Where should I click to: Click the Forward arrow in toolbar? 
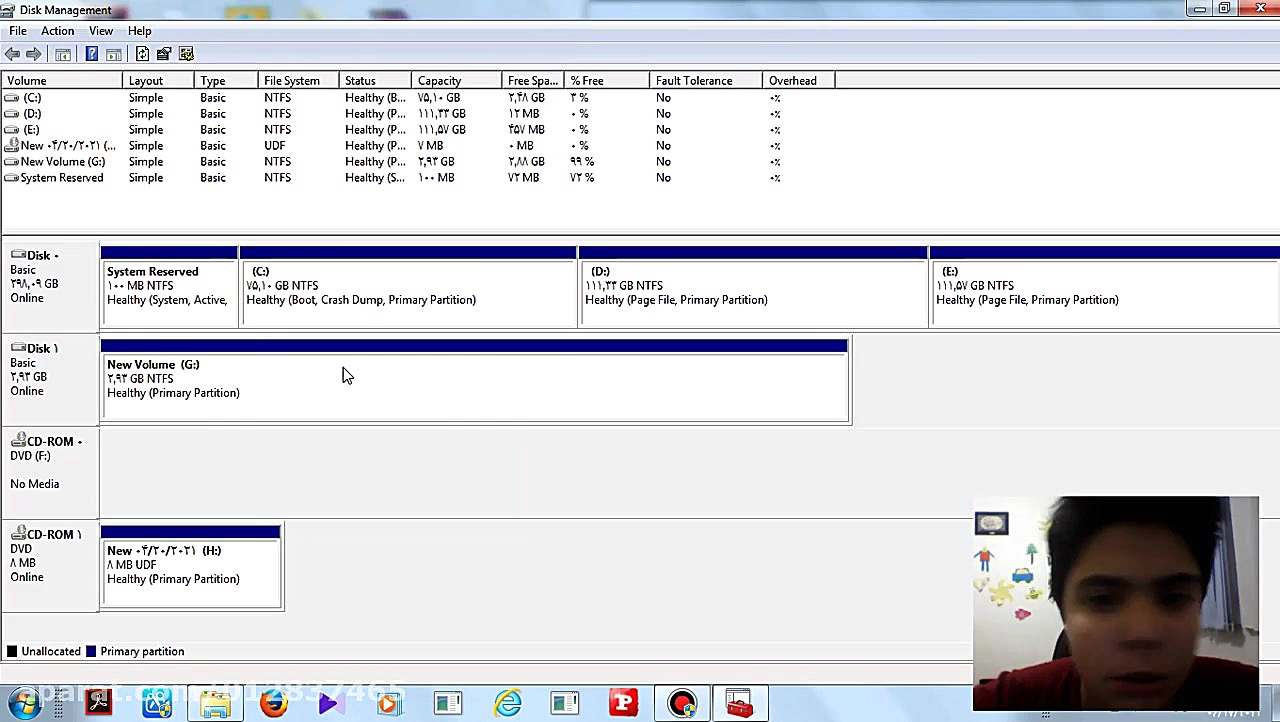[34, 54]
